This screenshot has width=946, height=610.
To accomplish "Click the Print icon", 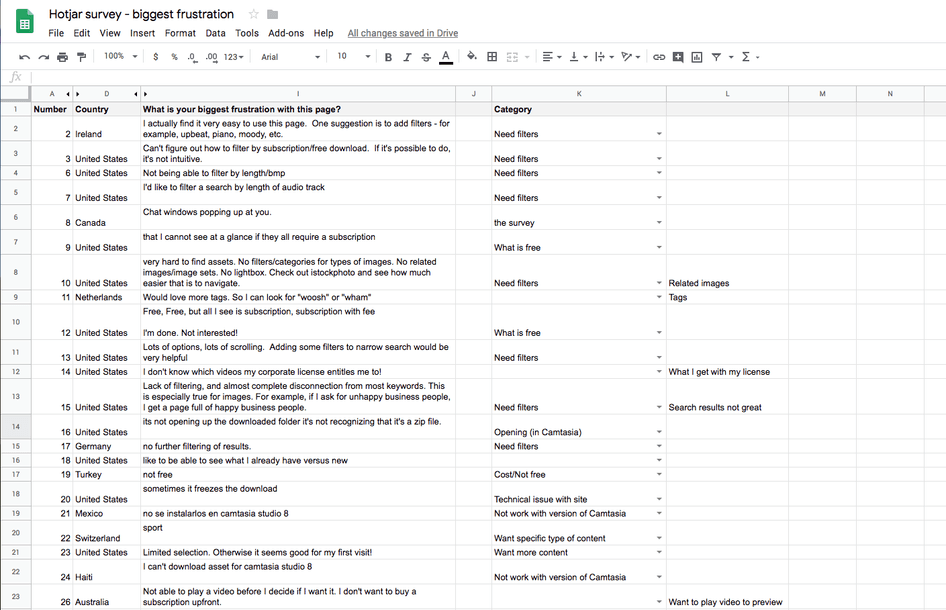I will 62,57.
